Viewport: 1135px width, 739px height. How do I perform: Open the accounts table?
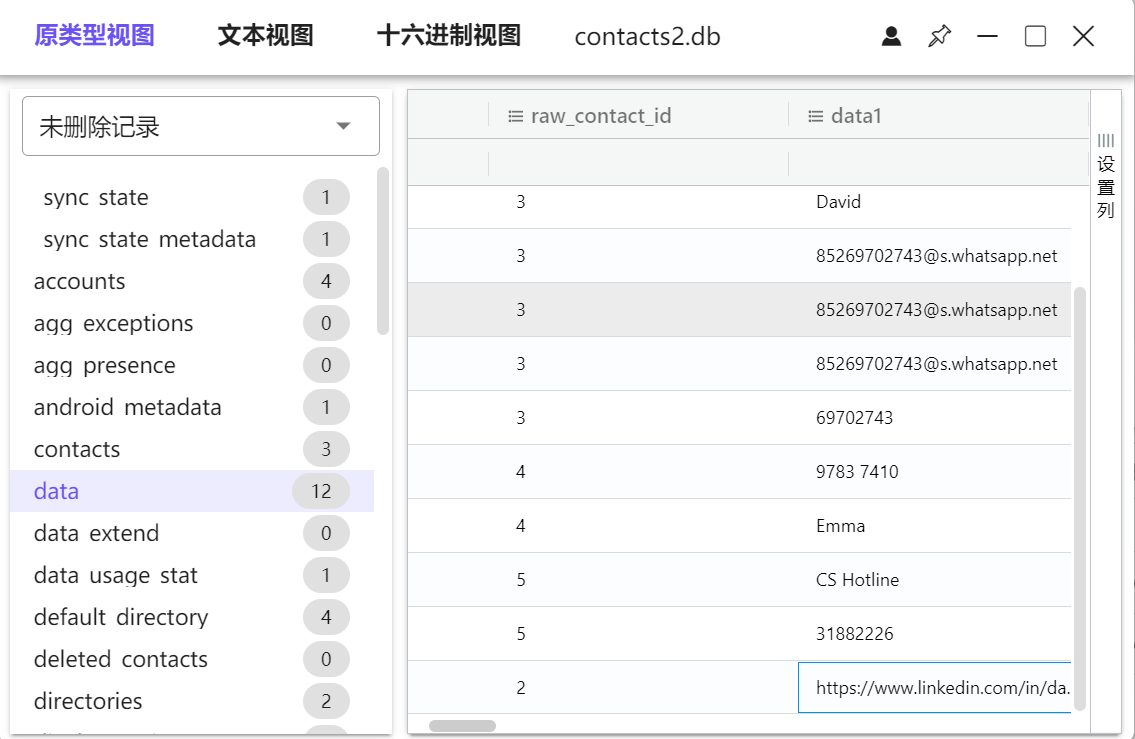point(80,282)
